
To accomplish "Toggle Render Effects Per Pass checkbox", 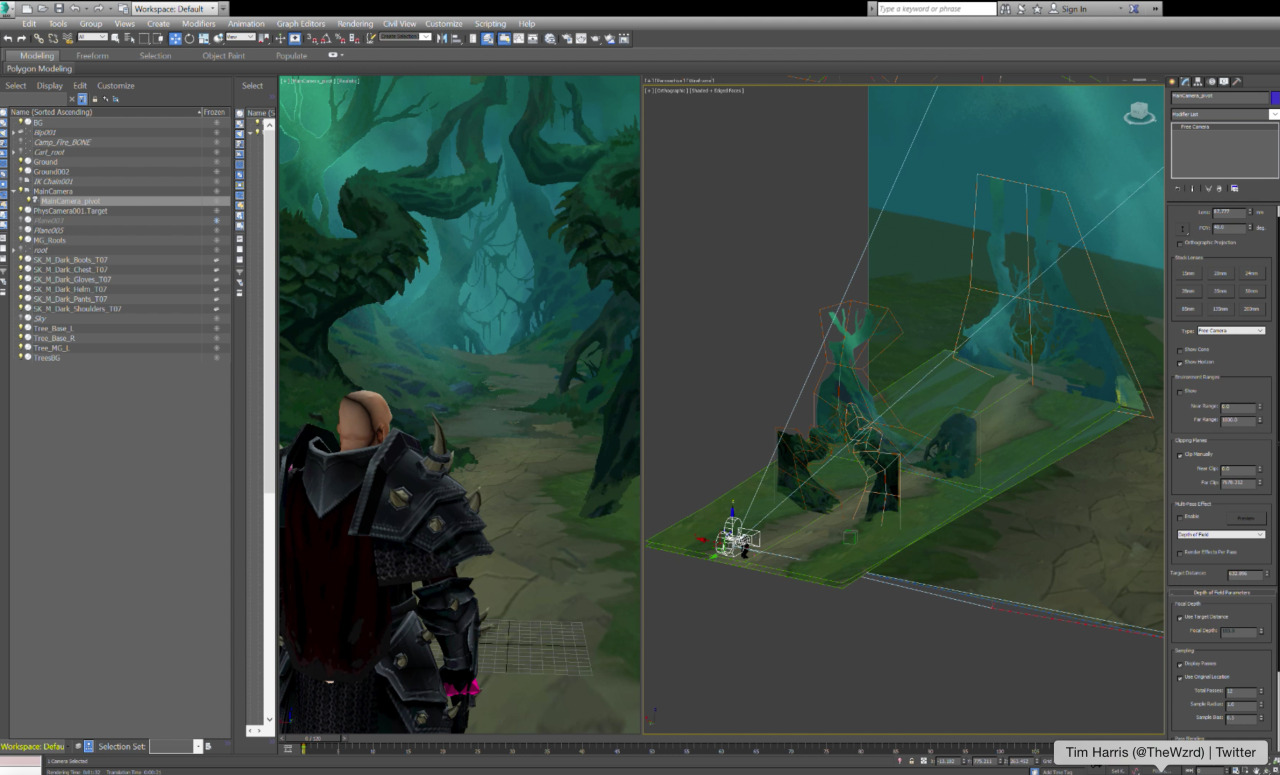I will click(x=1180, y=554).
